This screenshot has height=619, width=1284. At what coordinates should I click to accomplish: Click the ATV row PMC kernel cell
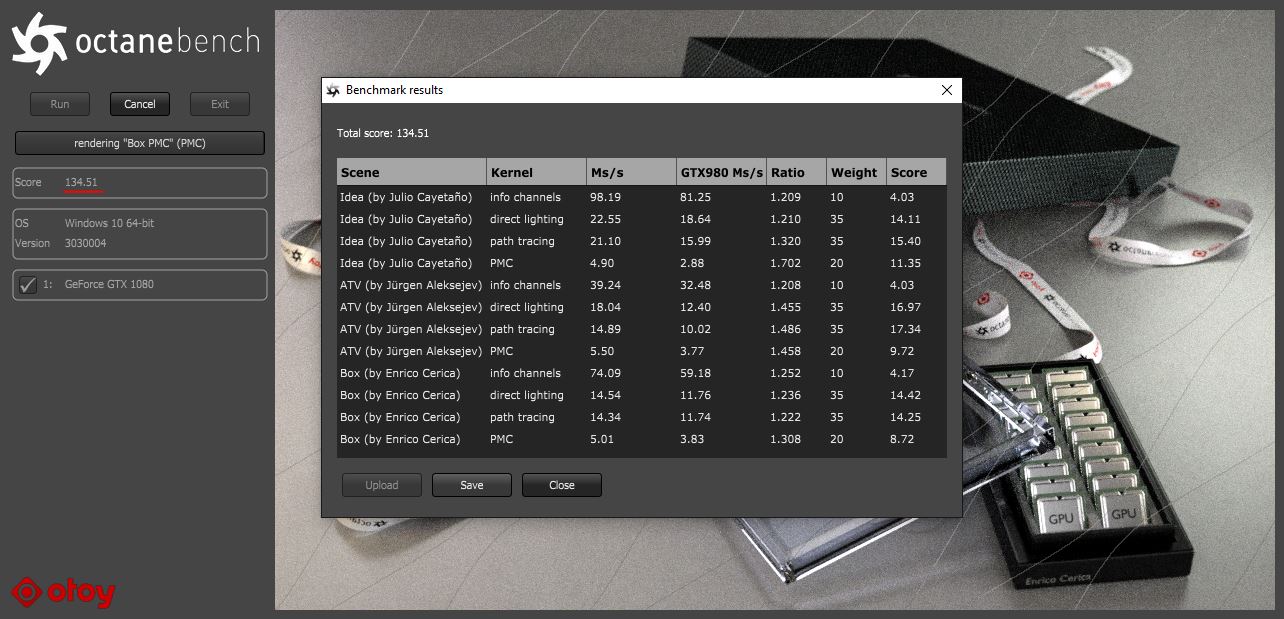[502, 351]
